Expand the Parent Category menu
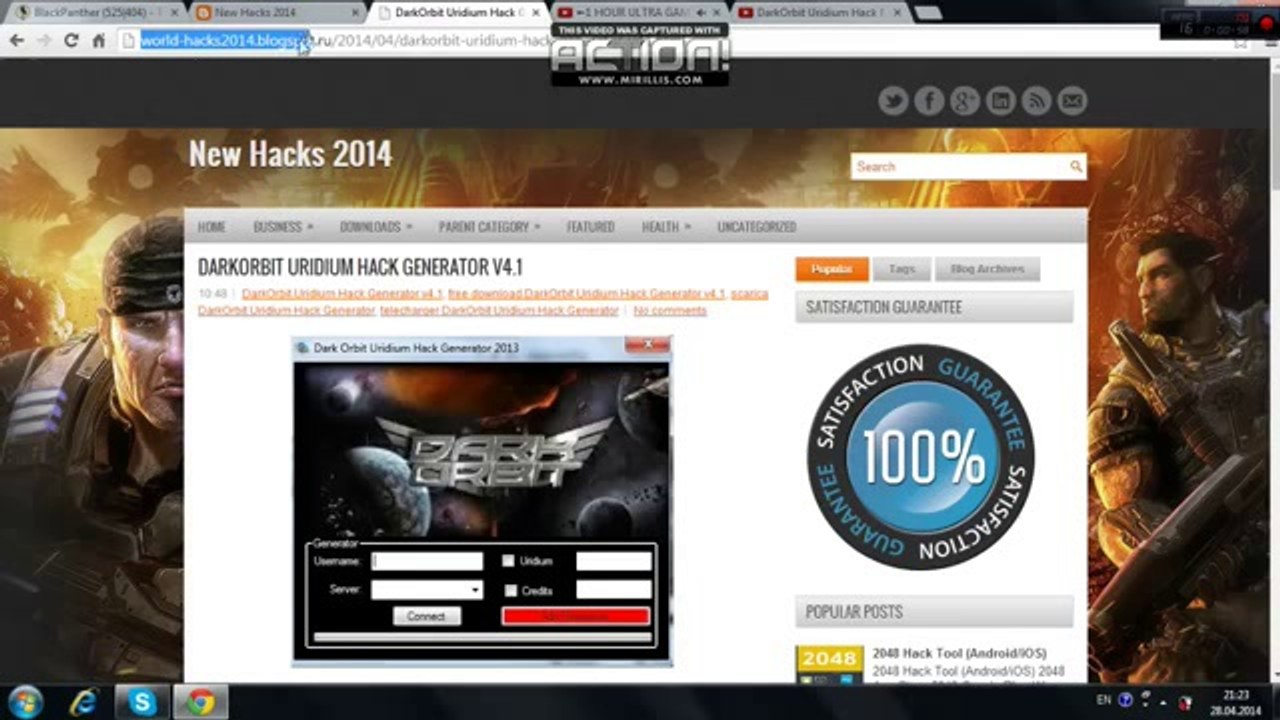 (489, 227)
